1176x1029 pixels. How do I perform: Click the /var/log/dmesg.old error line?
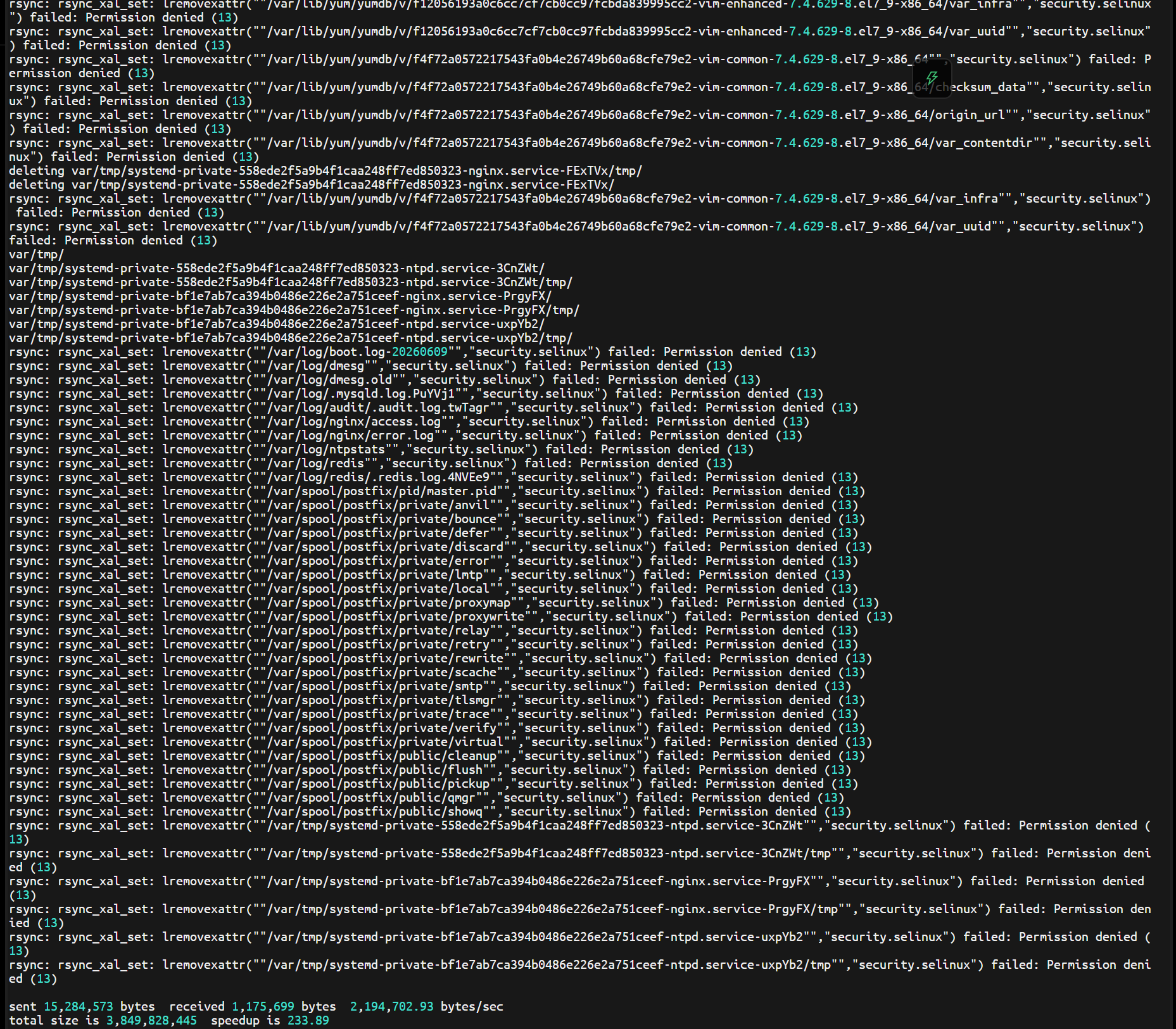tap(384, 380)
